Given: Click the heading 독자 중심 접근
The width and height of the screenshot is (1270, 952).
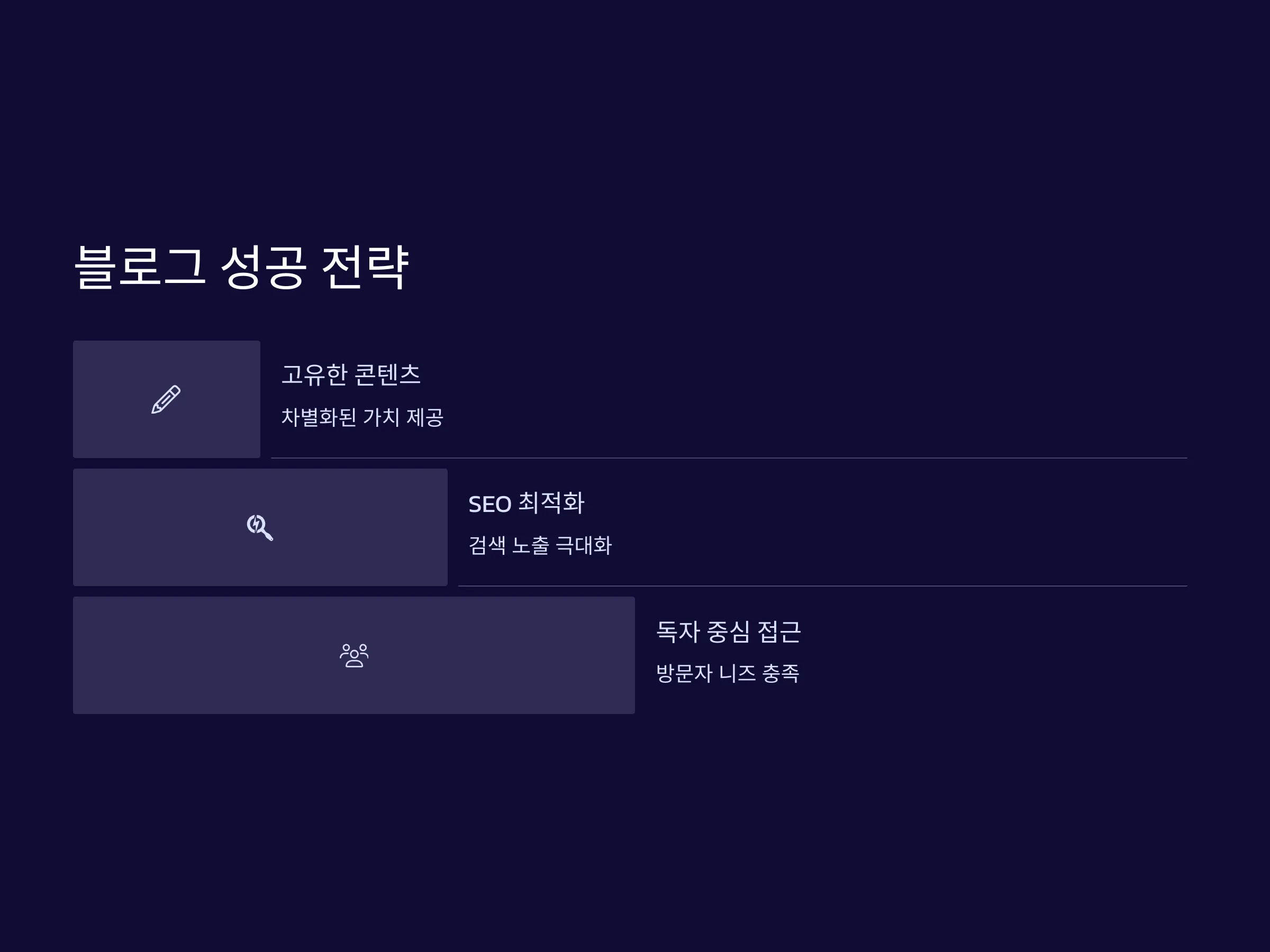Looking at the screenshot, I should pos(728,631).
